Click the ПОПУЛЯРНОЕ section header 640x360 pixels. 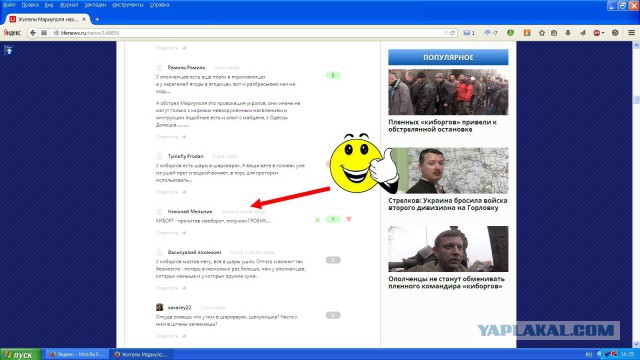click(448, 57)
